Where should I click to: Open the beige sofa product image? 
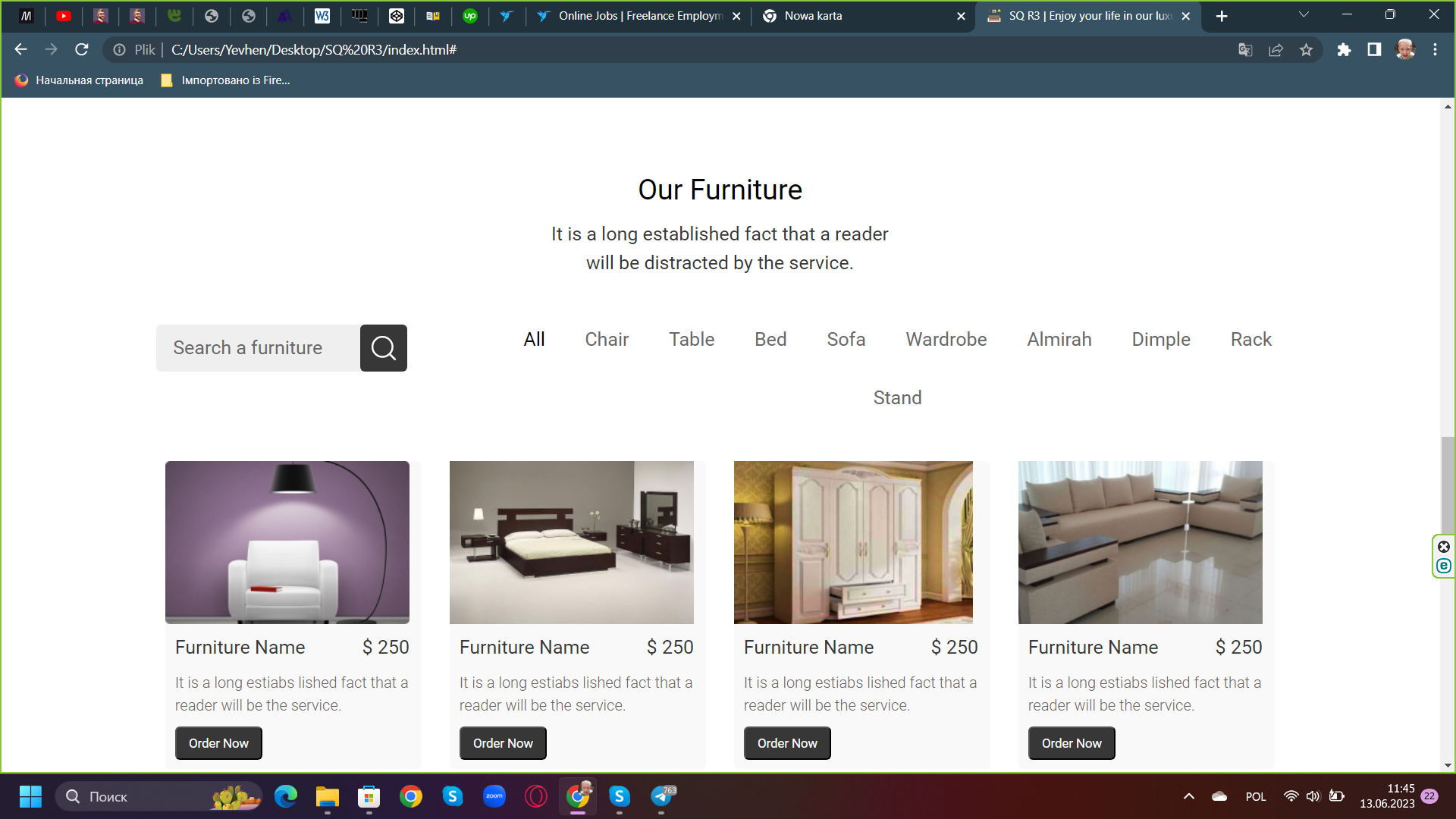(x=1141, y=542)
